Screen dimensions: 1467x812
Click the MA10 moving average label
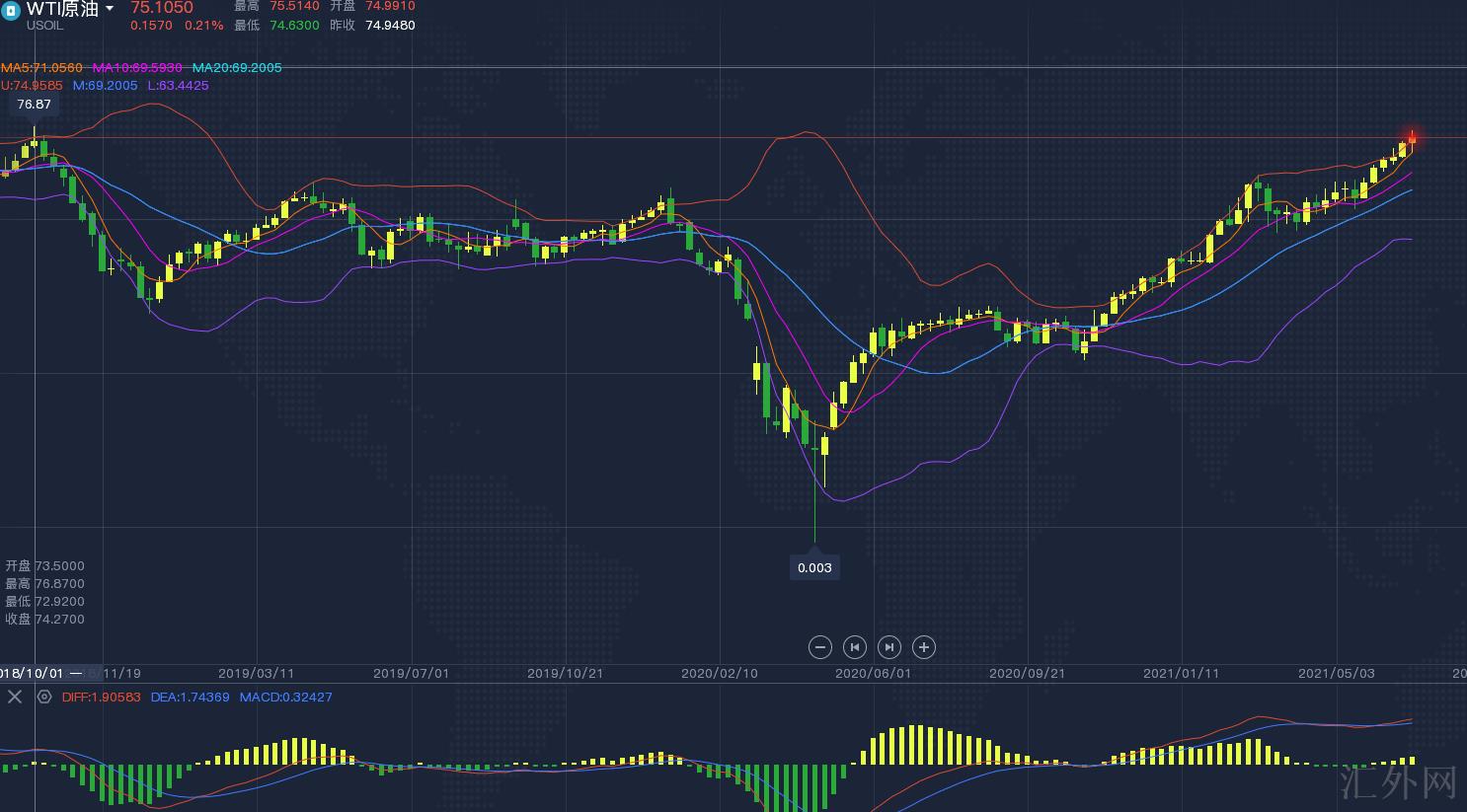tap(137, 68)
